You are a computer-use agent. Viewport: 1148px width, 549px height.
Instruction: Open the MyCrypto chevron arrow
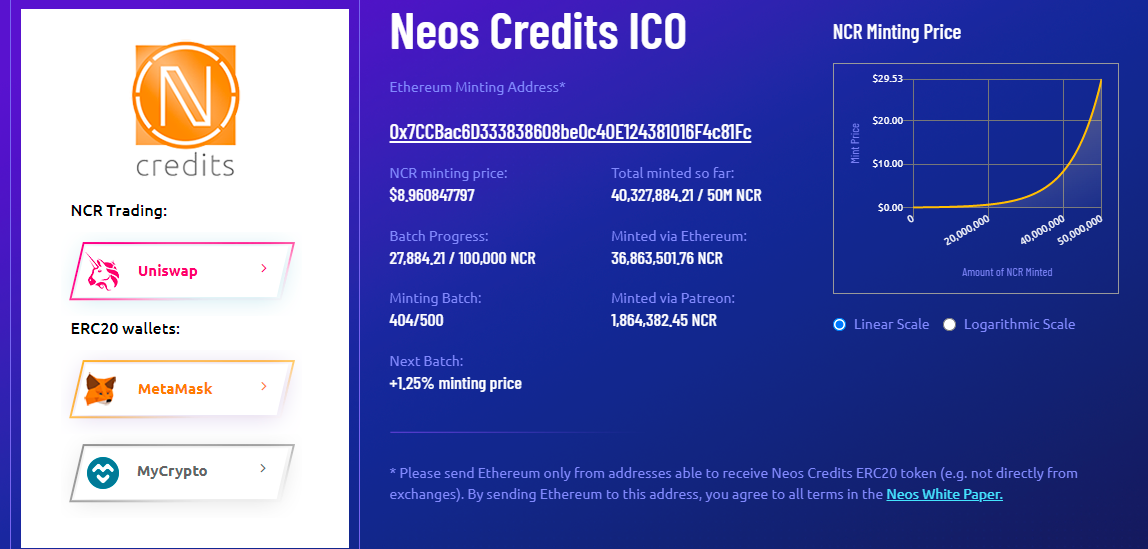point(264,468)
